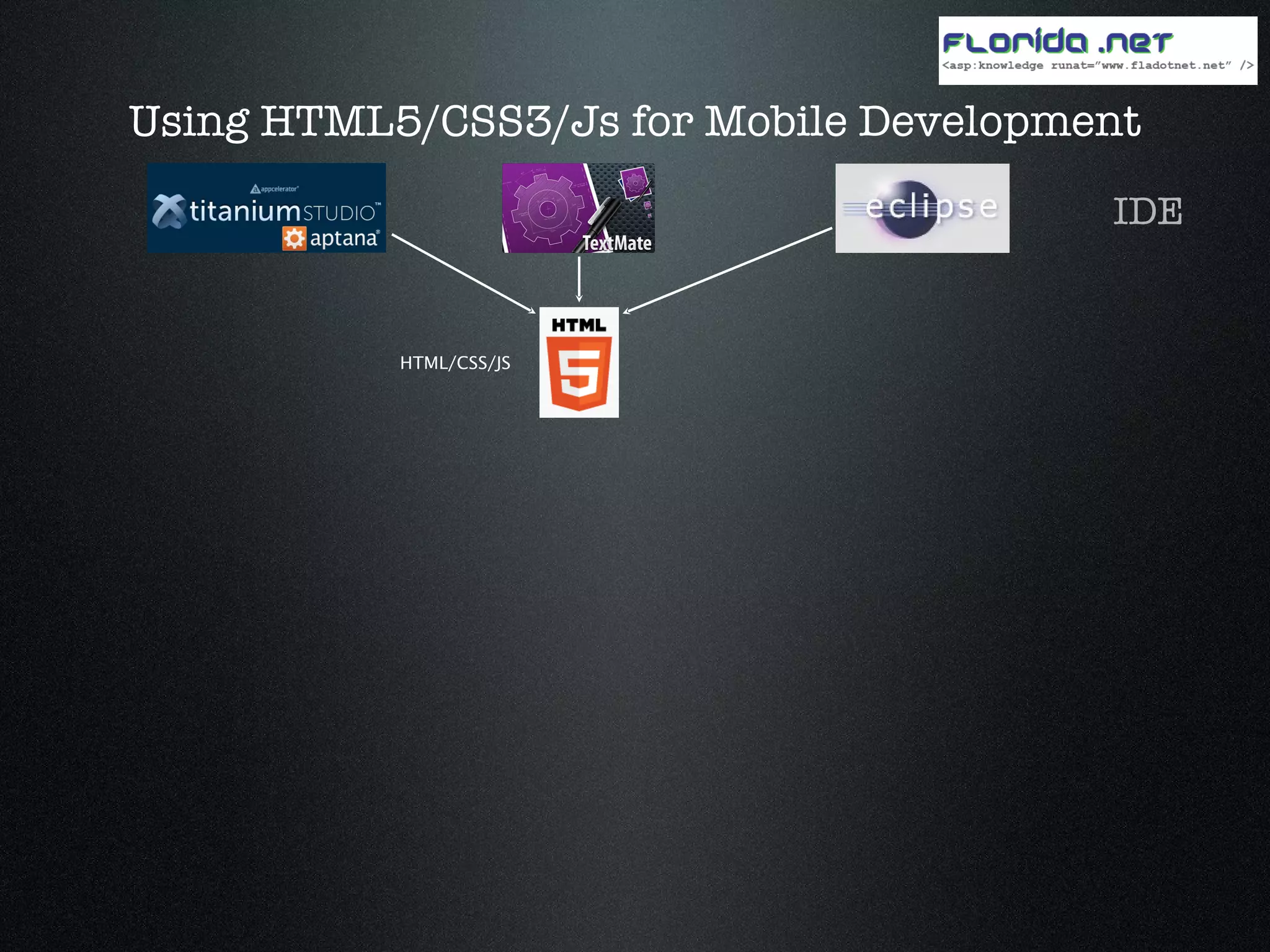
Task: Select the 'HTML/CSS/JS' label
Action: (x=455, y=363)
